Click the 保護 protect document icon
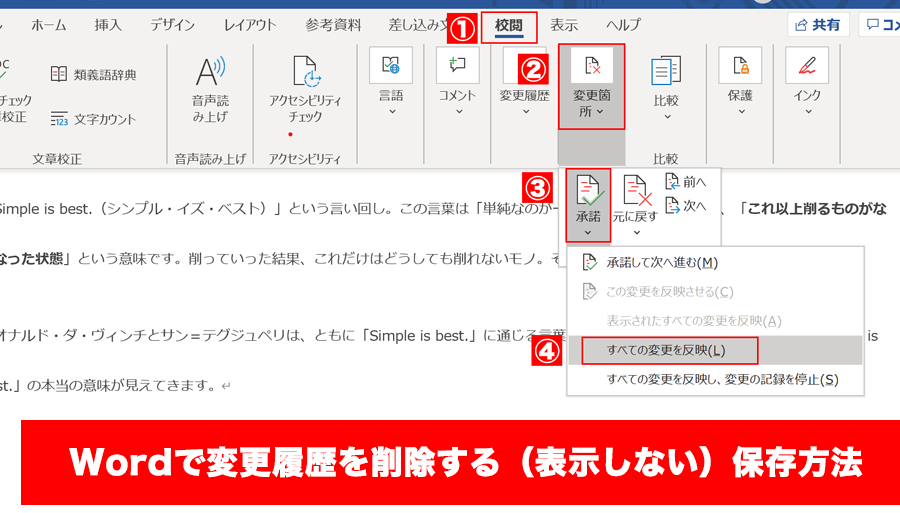 point(740,65)
